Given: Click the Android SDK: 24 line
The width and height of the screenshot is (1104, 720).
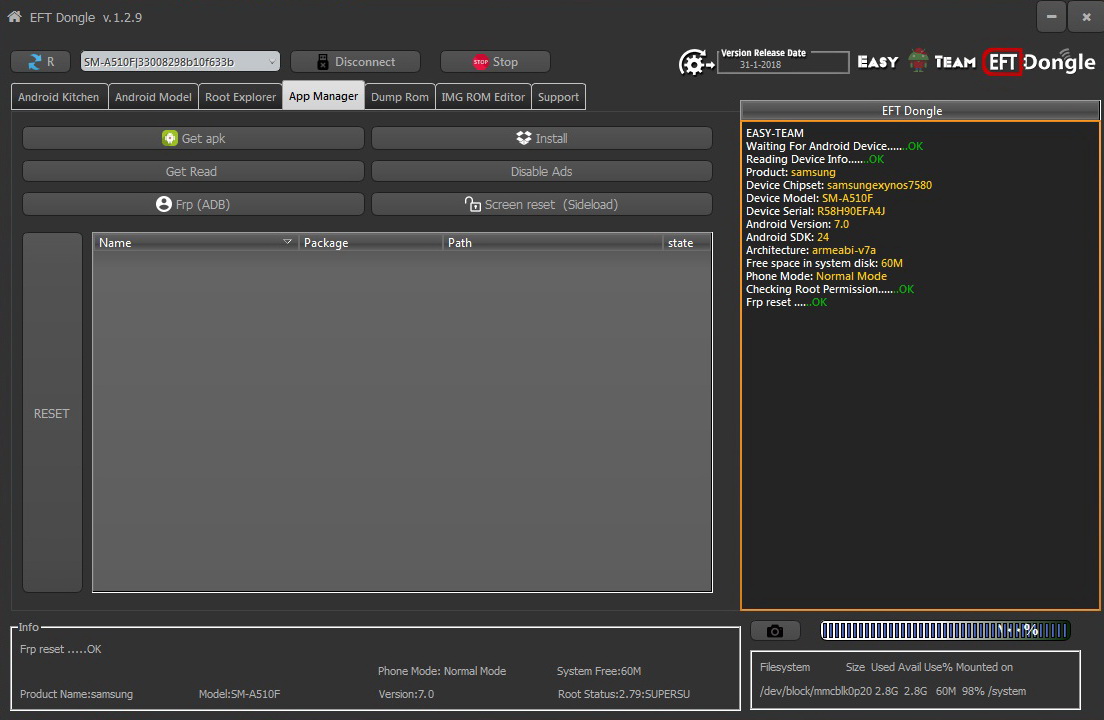Looking at the screenshot, I should click(x=787, y=237).
